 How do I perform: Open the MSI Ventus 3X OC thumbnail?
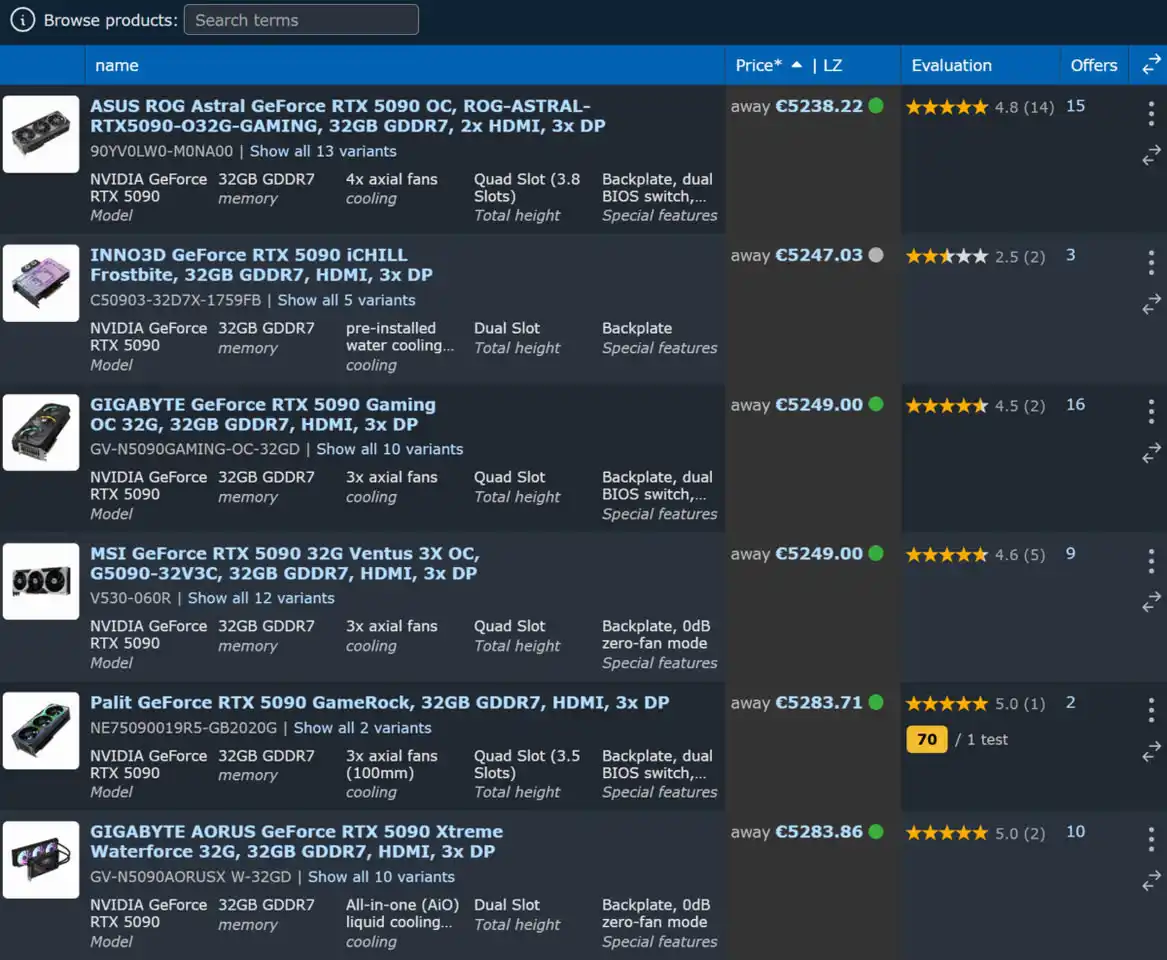click(x=41, y=581)
